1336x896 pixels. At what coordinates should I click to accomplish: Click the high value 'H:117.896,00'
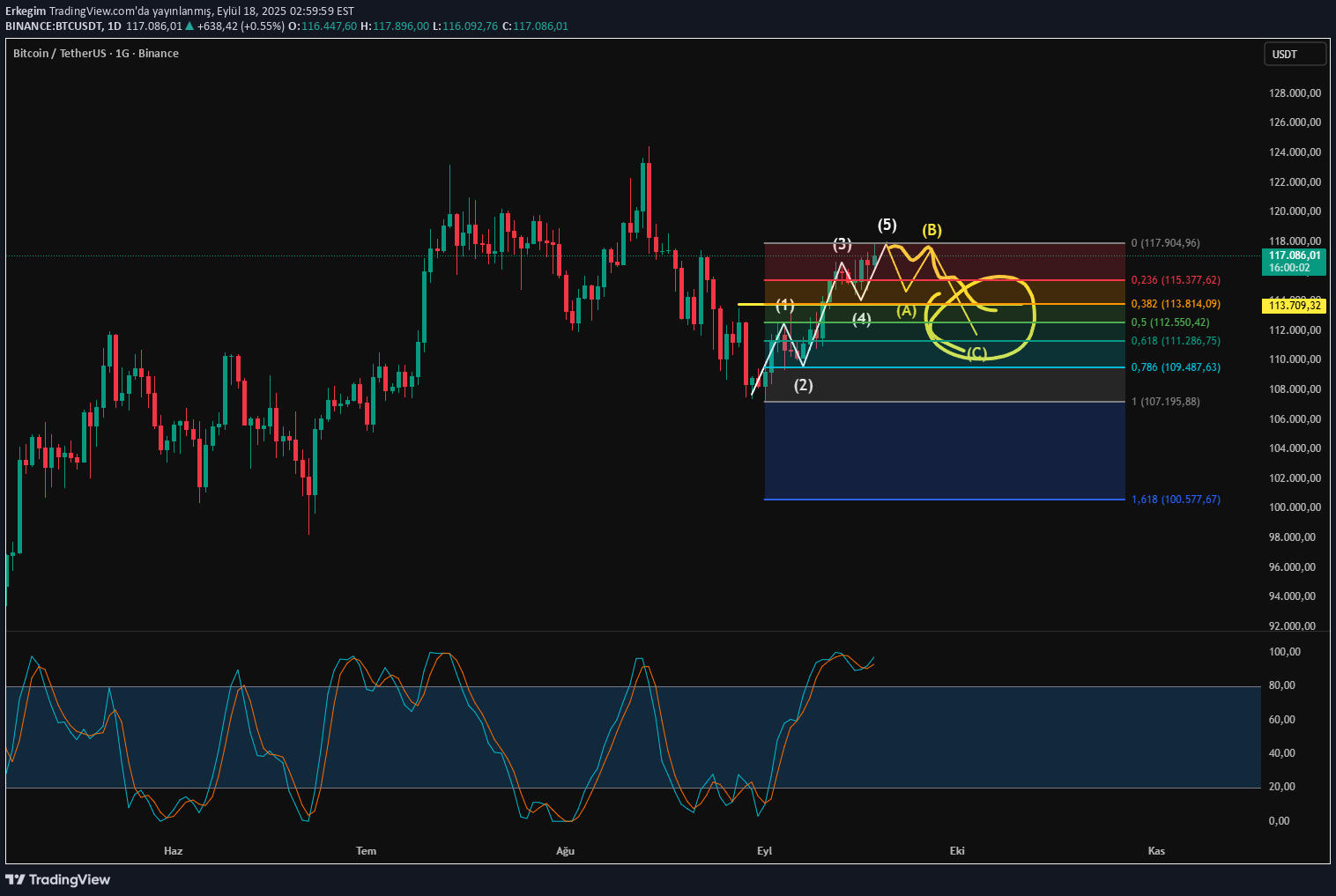click(x=395, y=26)
